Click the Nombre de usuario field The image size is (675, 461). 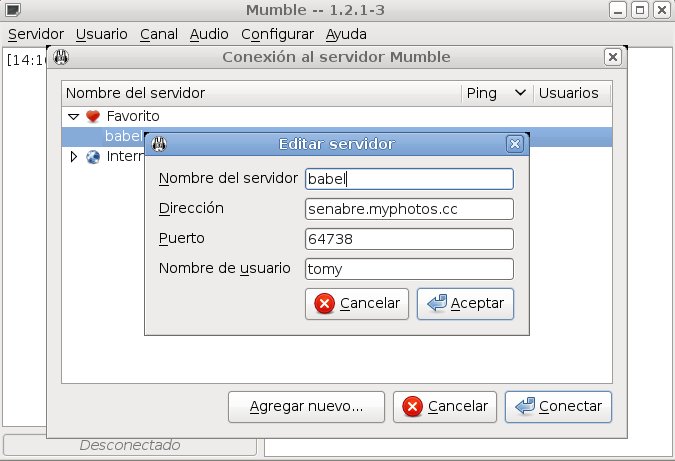point(409,269)
